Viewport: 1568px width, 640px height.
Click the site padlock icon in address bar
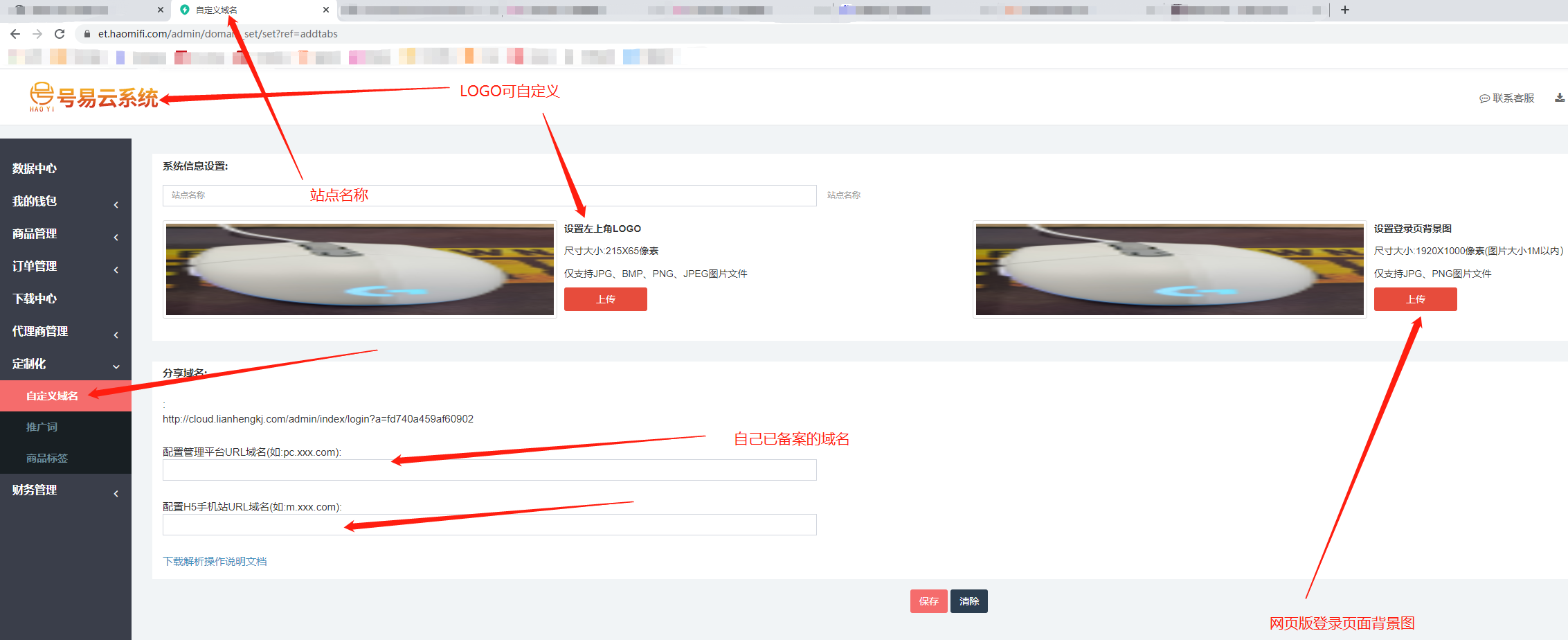pos(87,34)
